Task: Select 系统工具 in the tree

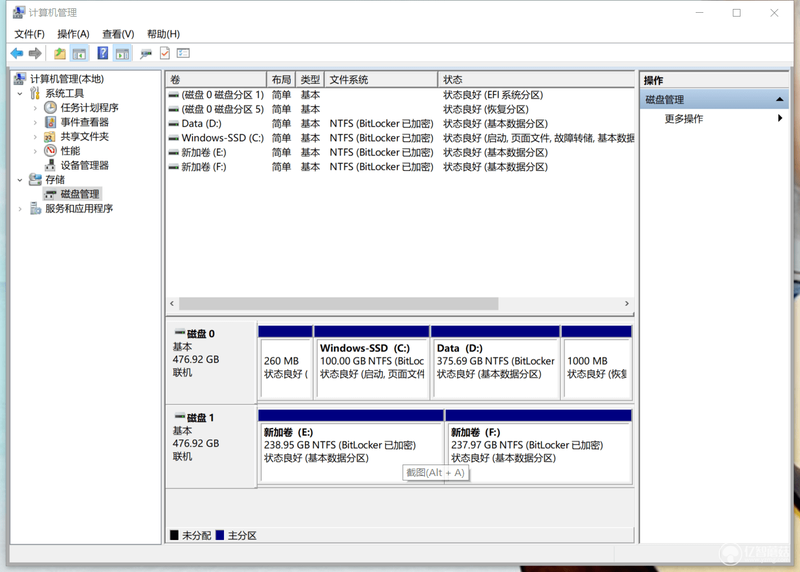Action: [x=65, y=93]
